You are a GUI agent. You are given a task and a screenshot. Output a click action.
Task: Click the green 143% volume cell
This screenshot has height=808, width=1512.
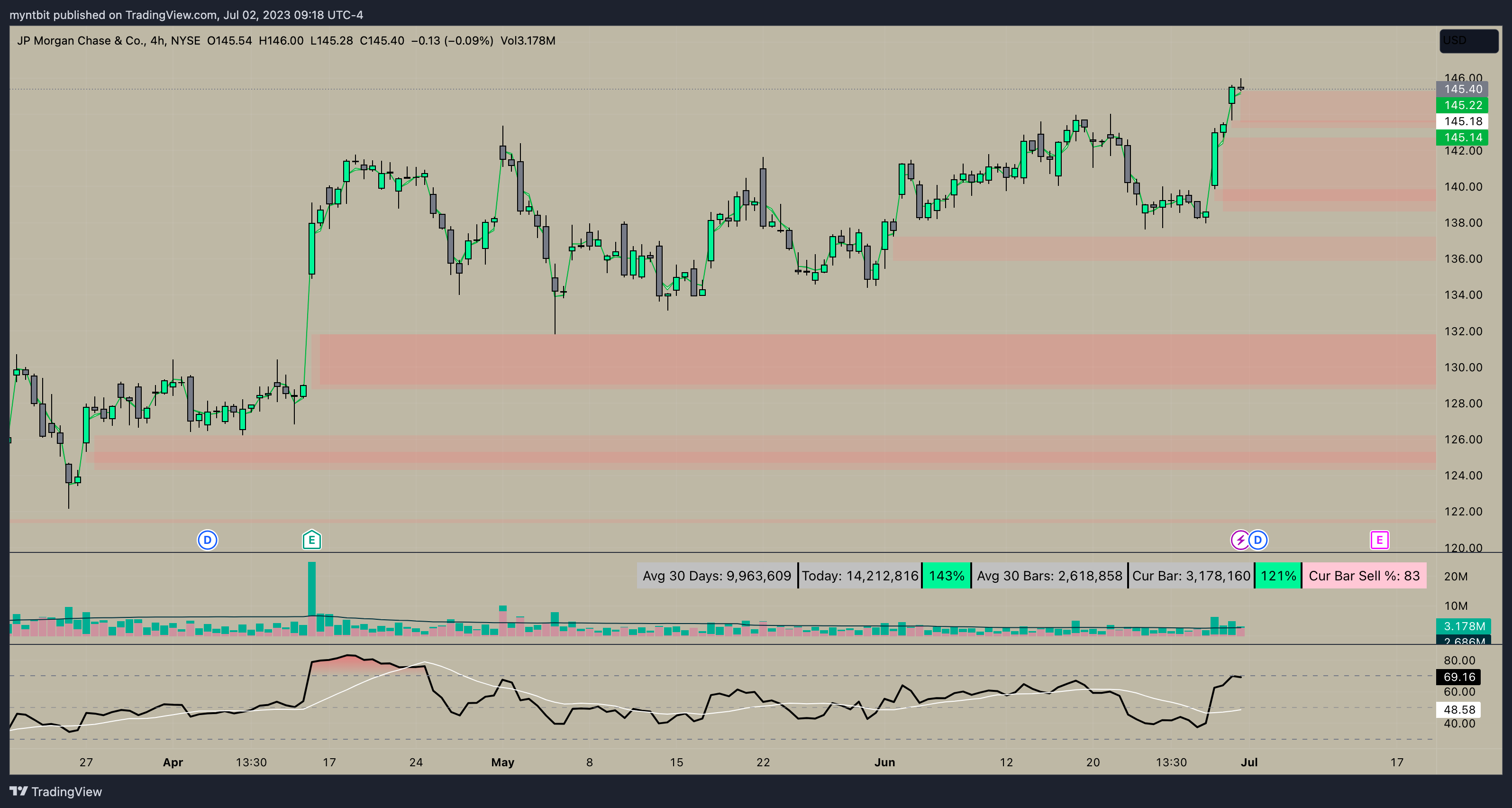(x=946, y=576)
